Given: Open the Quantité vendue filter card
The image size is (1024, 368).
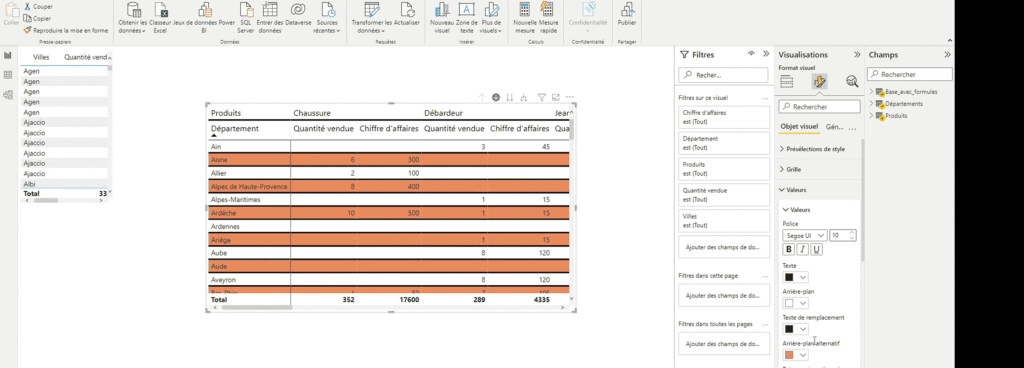Looking at the screenshot, I should 724,194.
